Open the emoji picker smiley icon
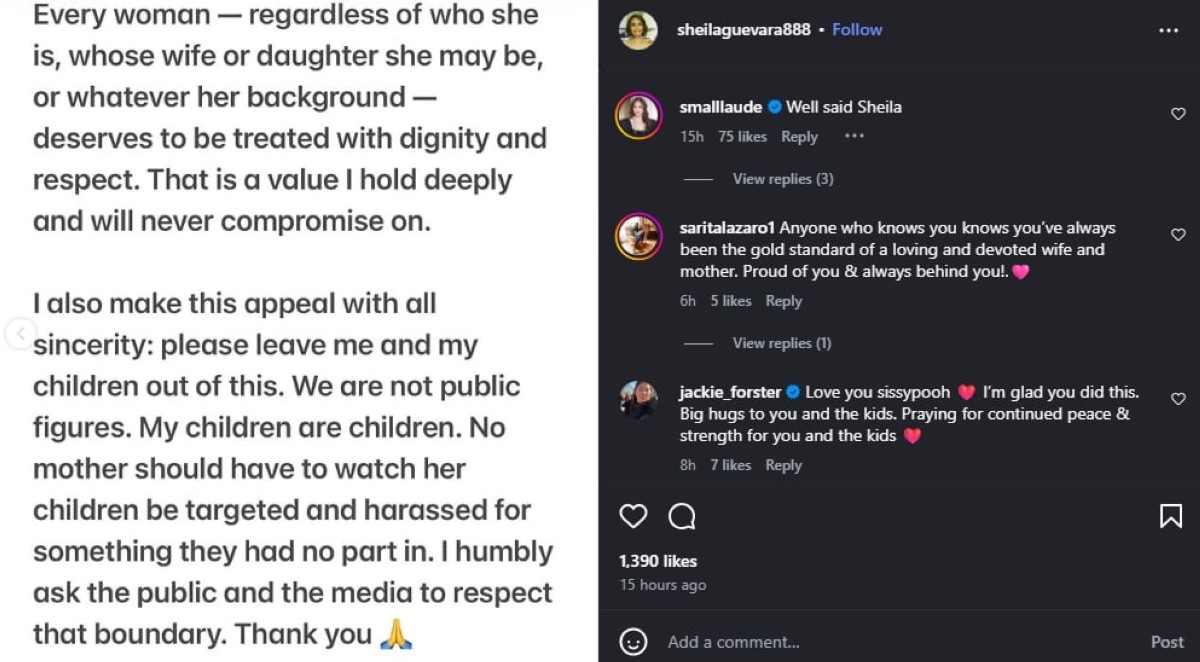The image size is (1200, 662). click(633, 642)
